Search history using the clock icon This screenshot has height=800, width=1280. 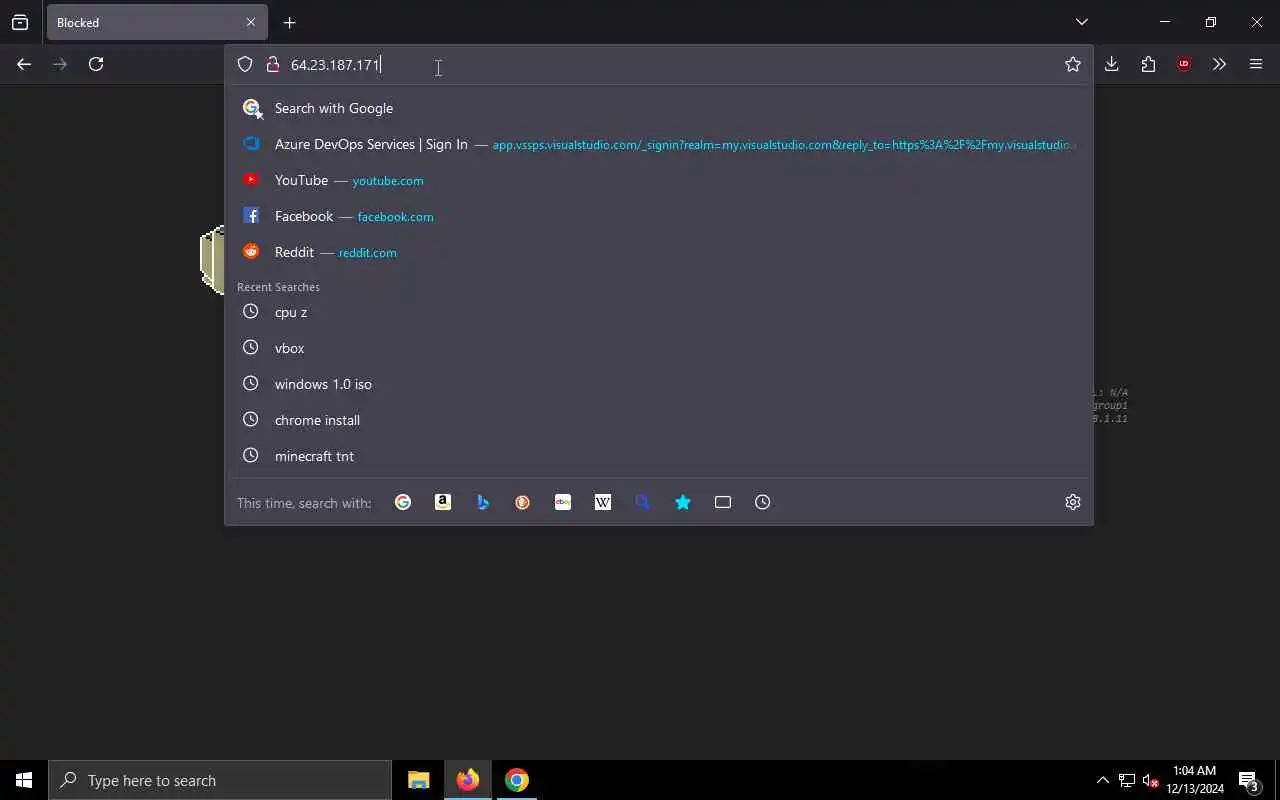click(763, 502)
